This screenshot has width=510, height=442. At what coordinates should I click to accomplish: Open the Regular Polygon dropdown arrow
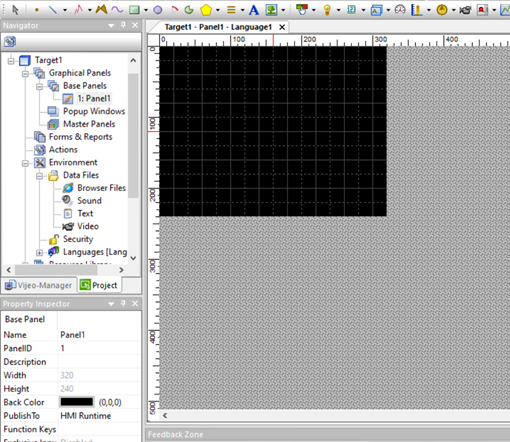(x=218, y=10)
